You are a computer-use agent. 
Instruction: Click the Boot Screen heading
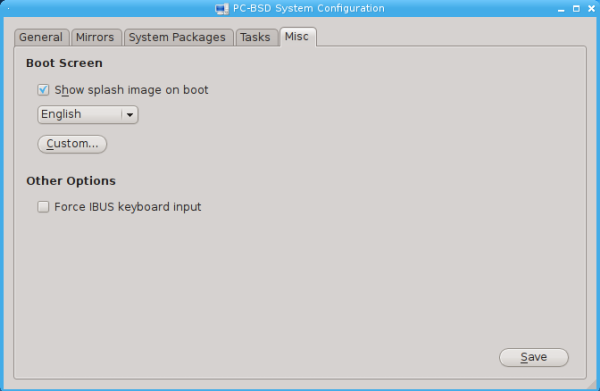(x=64, y=63)
